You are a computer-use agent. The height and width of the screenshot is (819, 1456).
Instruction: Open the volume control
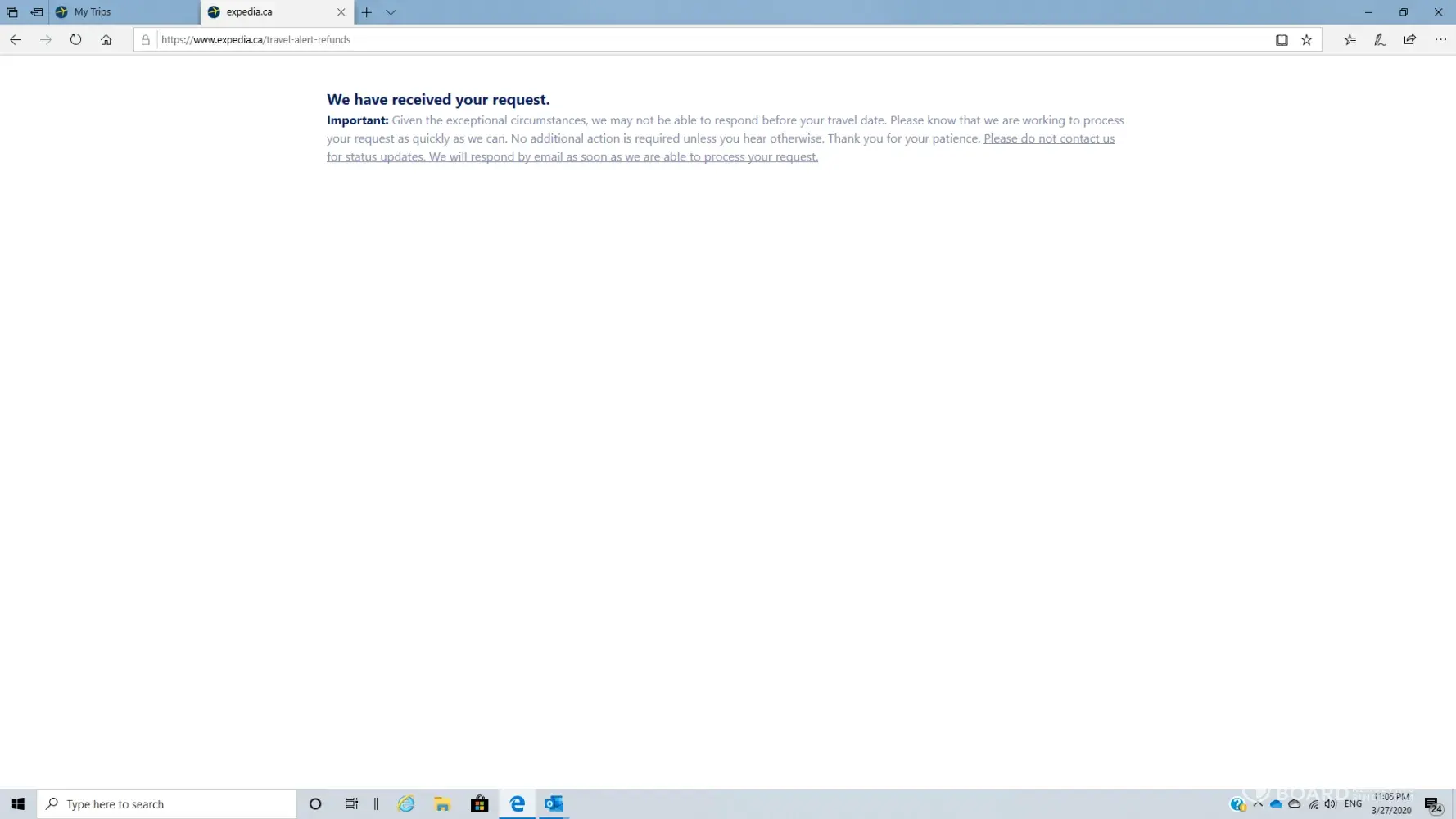[1331, 804]
